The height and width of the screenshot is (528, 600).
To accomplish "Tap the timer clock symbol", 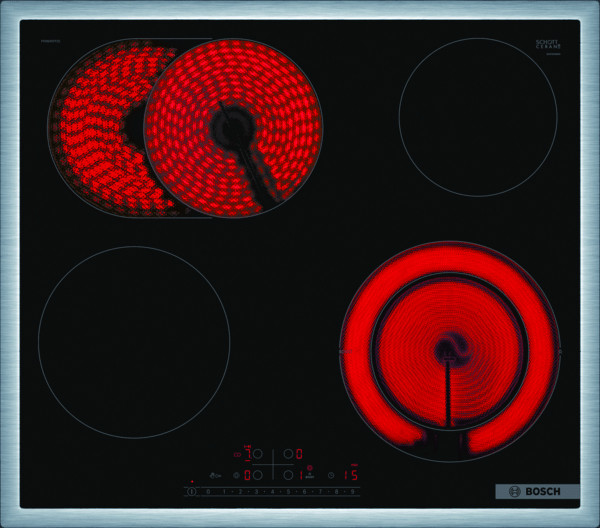I will coord(331,475).
